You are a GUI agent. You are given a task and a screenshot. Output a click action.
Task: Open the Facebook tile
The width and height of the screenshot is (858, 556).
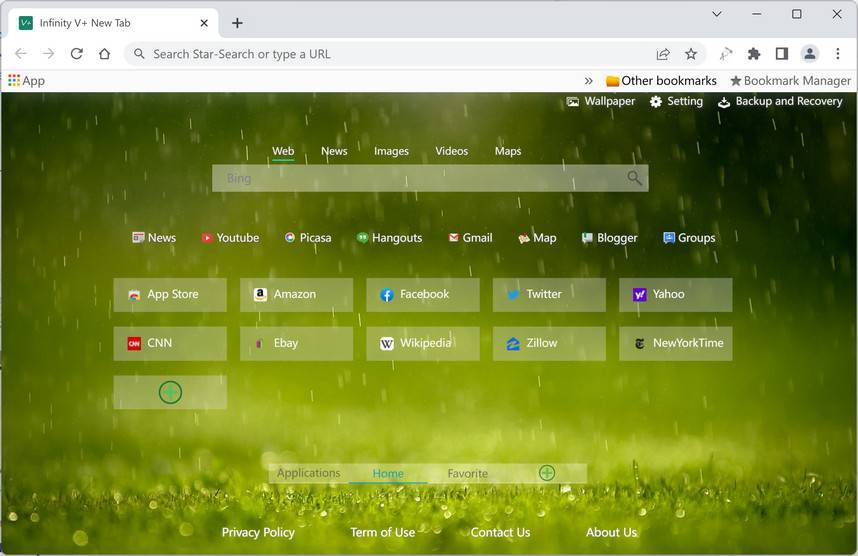[x=423, y=295]
